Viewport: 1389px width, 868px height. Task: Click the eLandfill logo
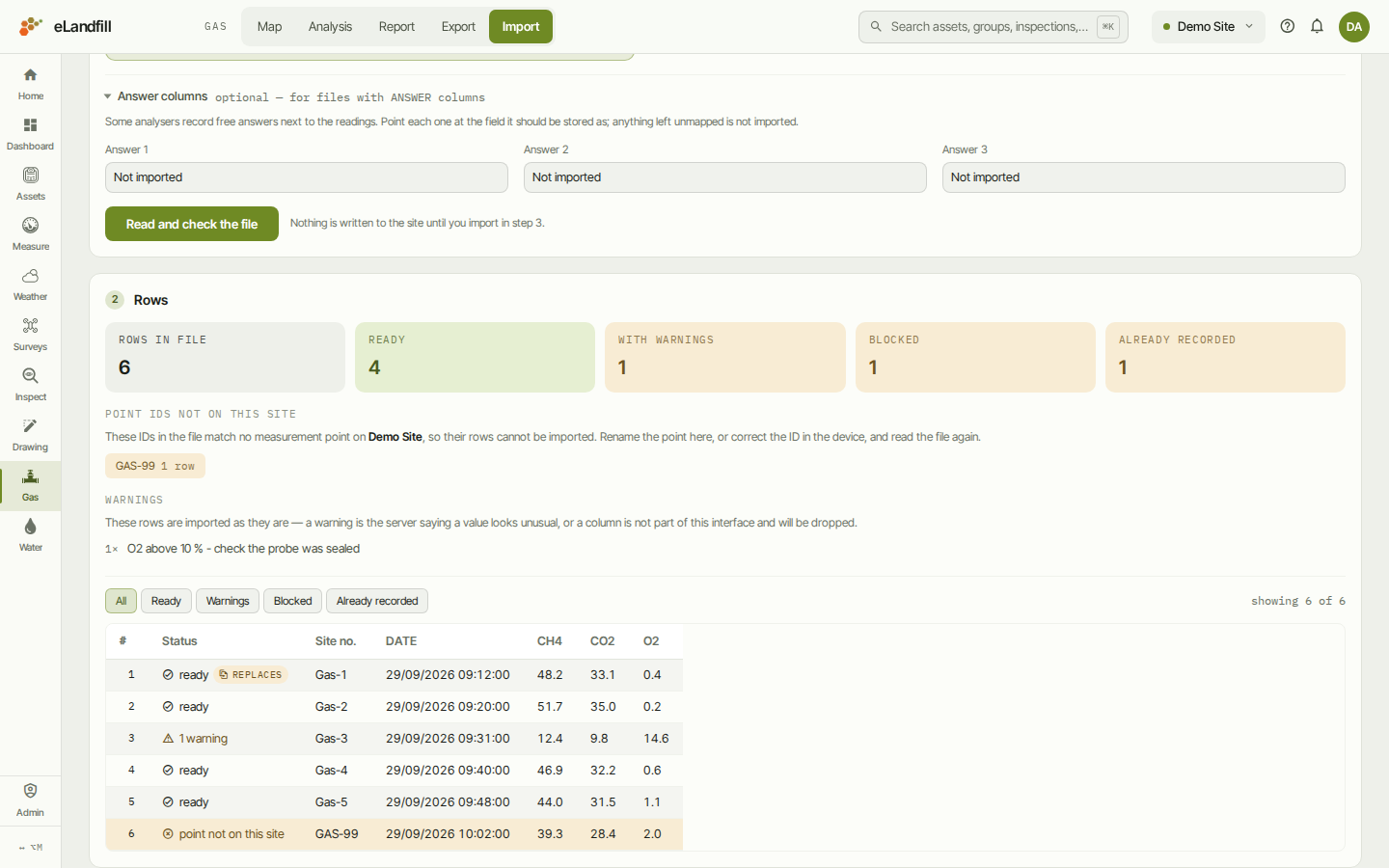(x=66, y=26)
